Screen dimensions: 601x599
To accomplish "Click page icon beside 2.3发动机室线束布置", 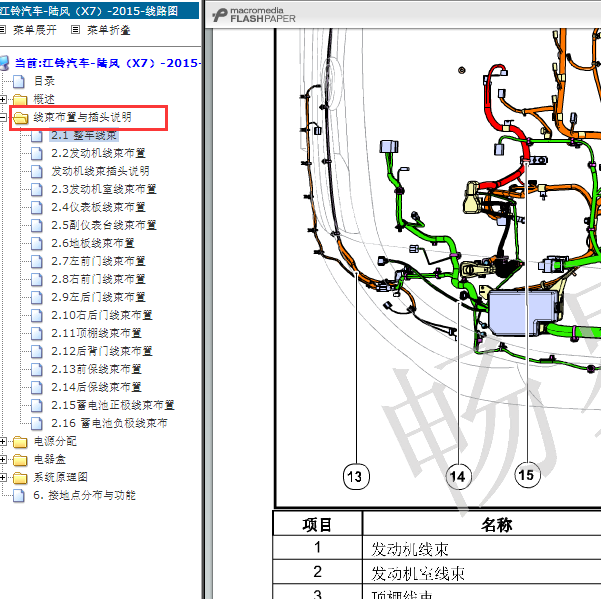I will [37, 189].
